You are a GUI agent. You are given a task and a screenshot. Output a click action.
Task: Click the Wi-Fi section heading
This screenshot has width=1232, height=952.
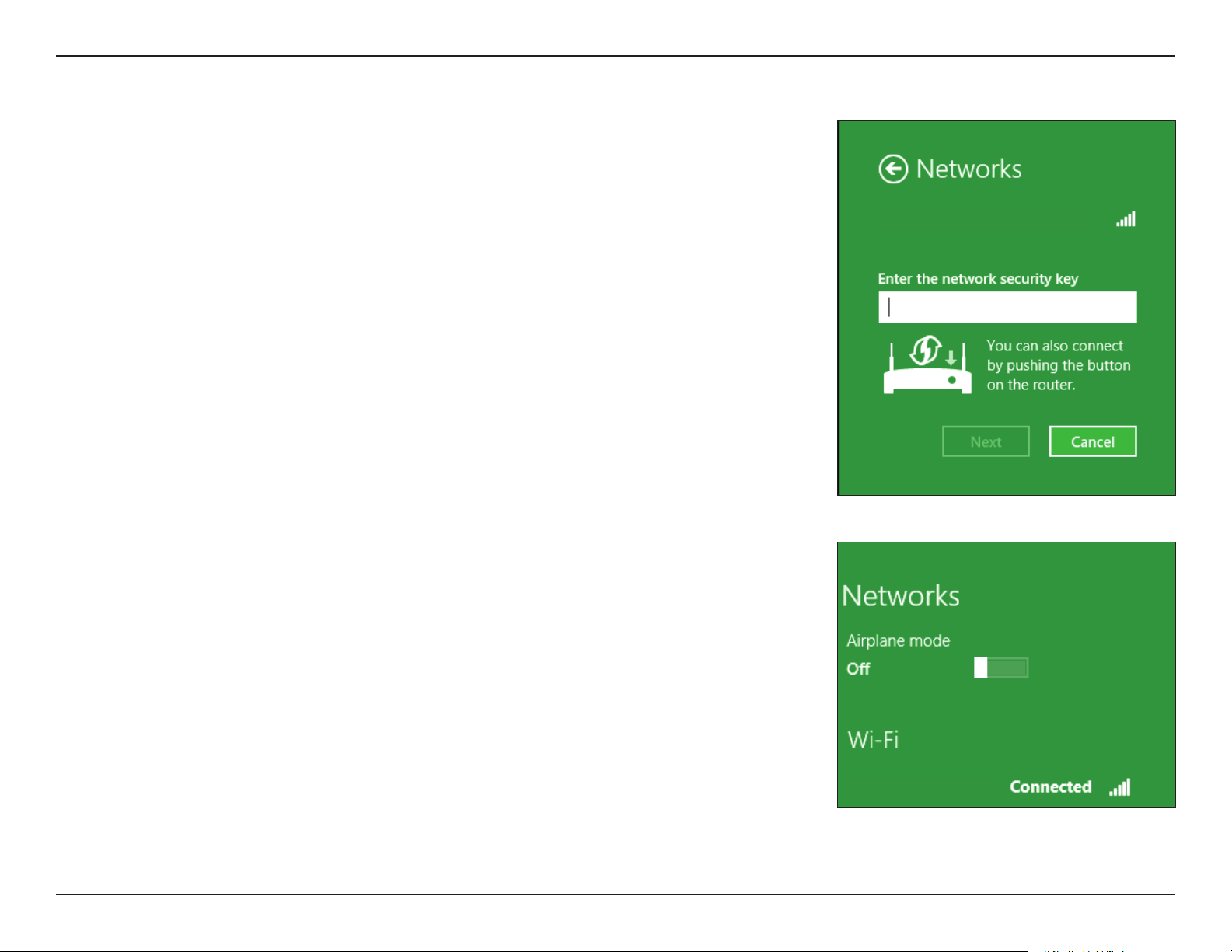point(873,739)
